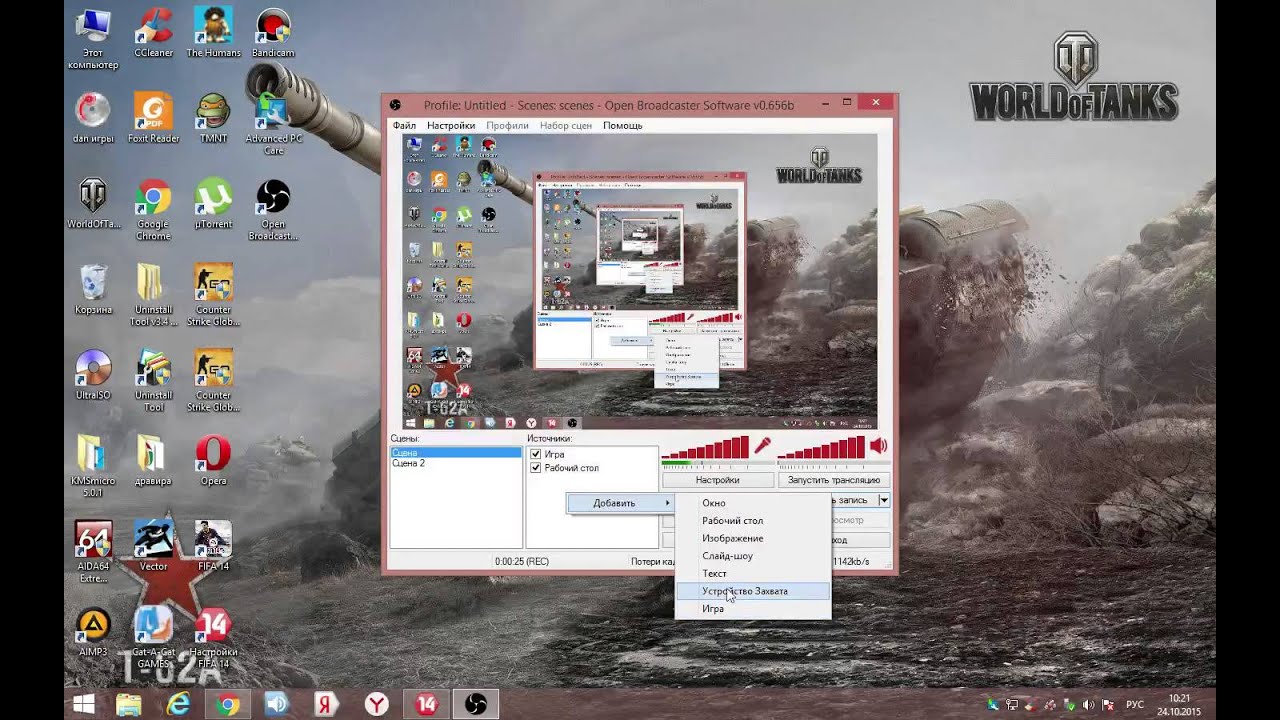Switch to OBS via its taskbar icon
Image resolution: width=1280 pixels, height=720 pixels.
pos(474,704)
